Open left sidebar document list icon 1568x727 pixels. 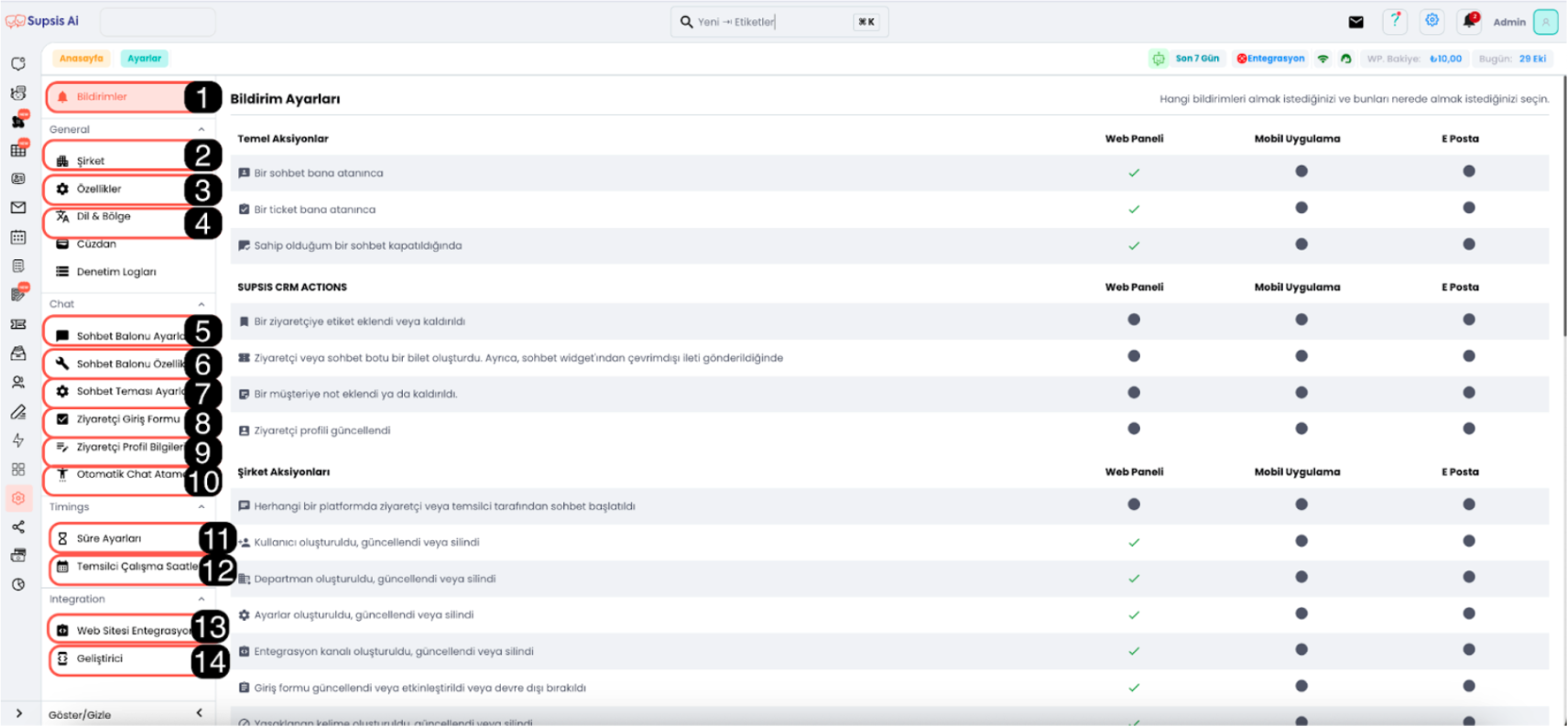[x=18, y=266]
